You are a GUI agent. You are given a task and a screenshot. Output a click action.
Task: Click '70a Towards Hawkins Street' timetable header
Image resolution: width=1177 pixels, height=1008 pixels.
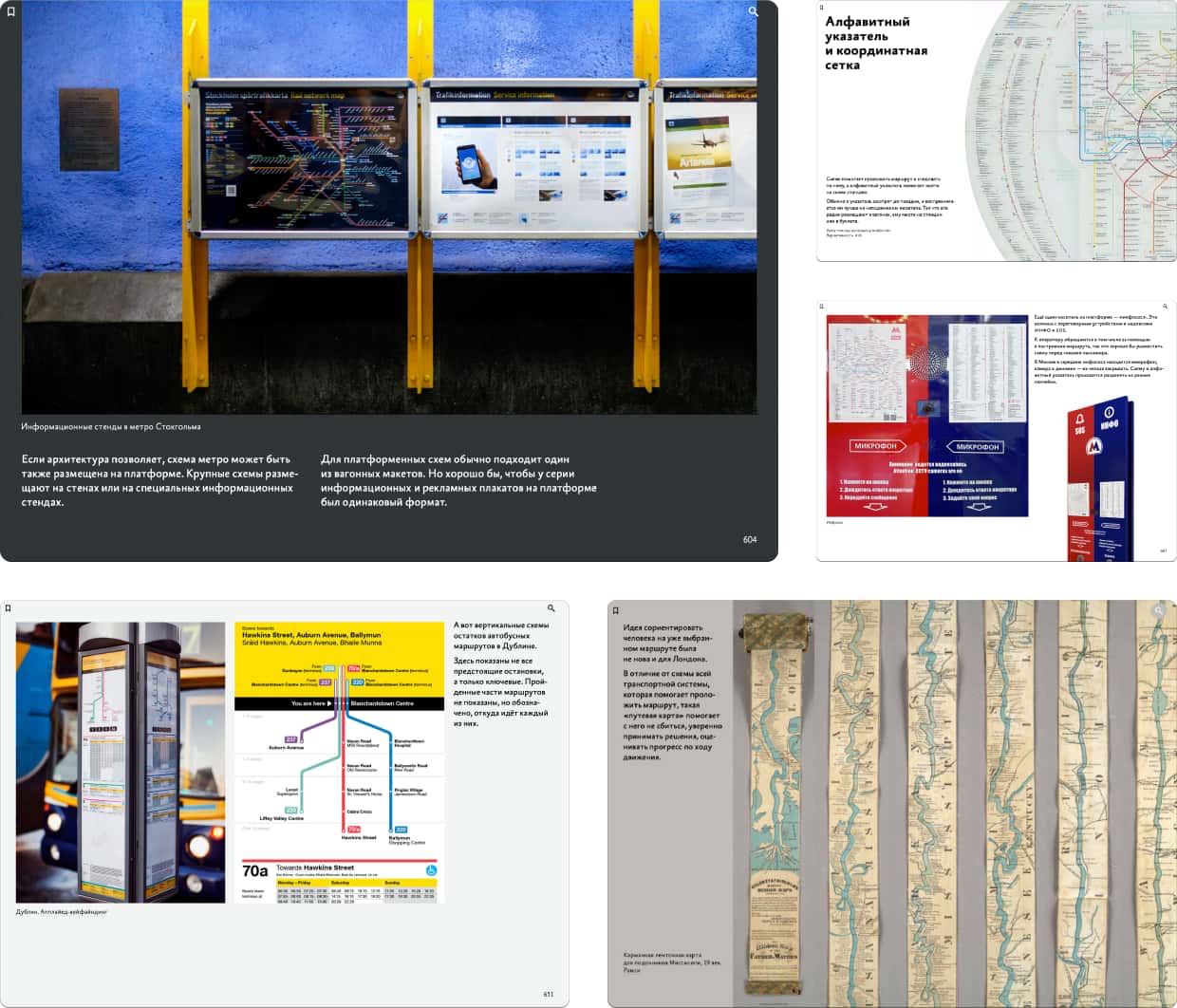(x=339, y=869)
